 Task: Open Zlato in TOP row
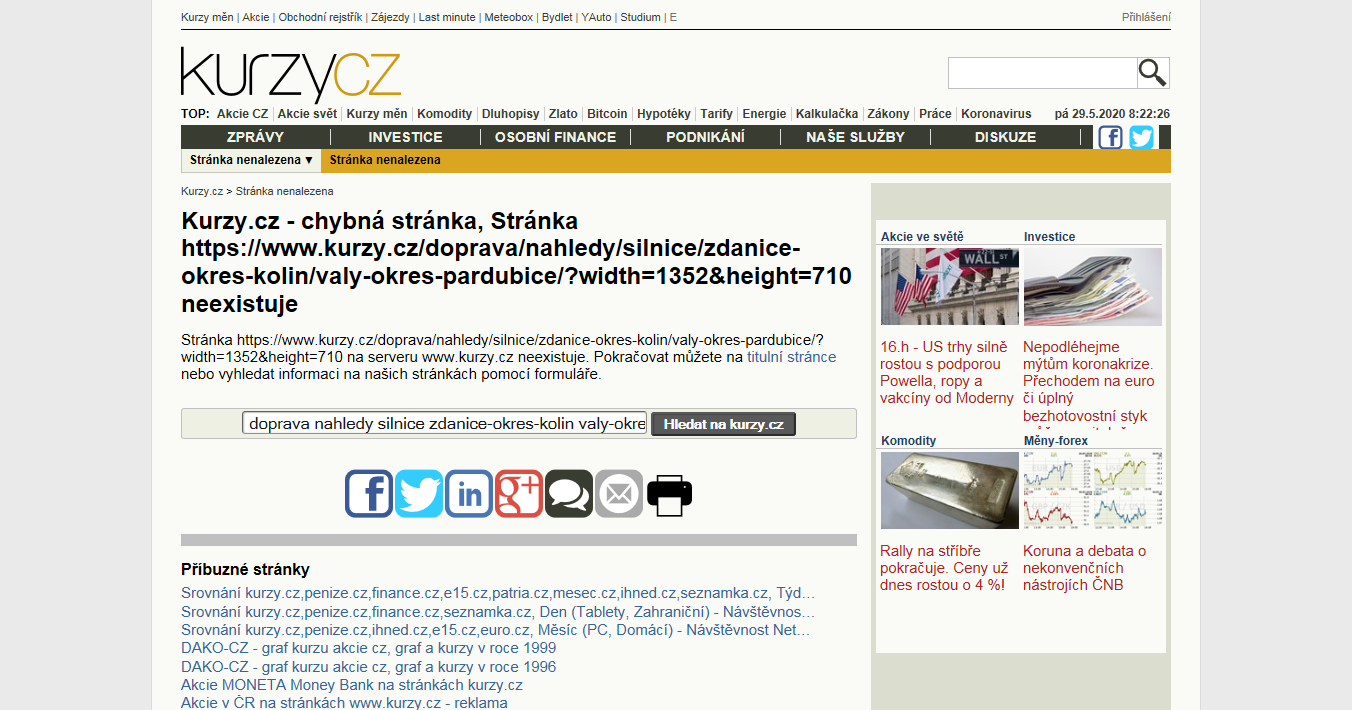point(563,114)
